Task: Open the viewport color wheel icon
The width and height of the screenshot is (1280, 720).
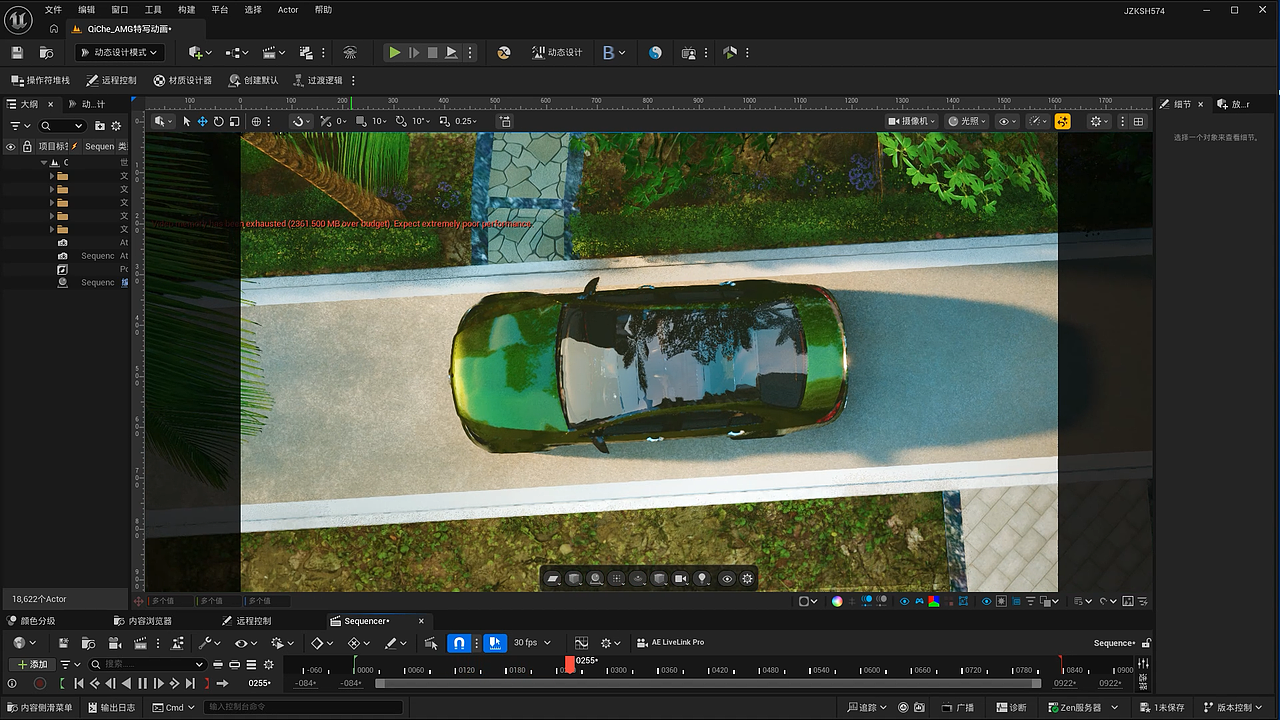Action: point(837,601)
